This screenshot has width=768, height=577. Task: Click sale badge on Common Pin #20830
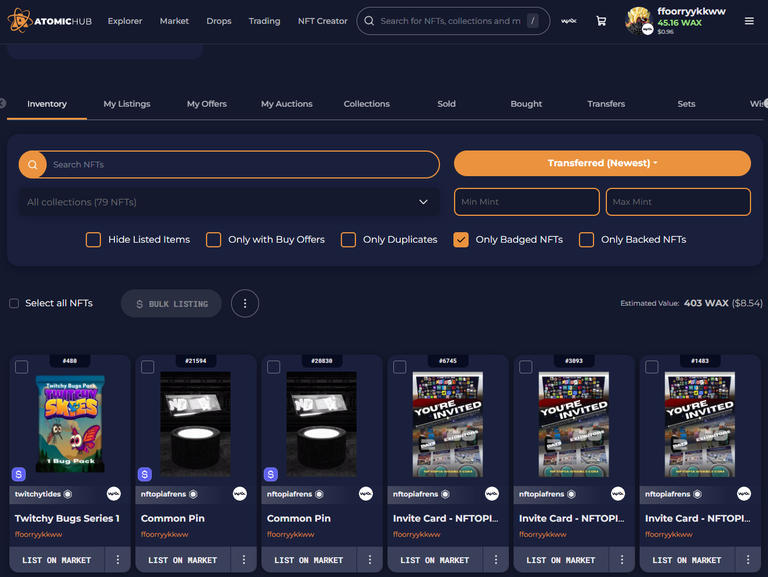point(270,474)
